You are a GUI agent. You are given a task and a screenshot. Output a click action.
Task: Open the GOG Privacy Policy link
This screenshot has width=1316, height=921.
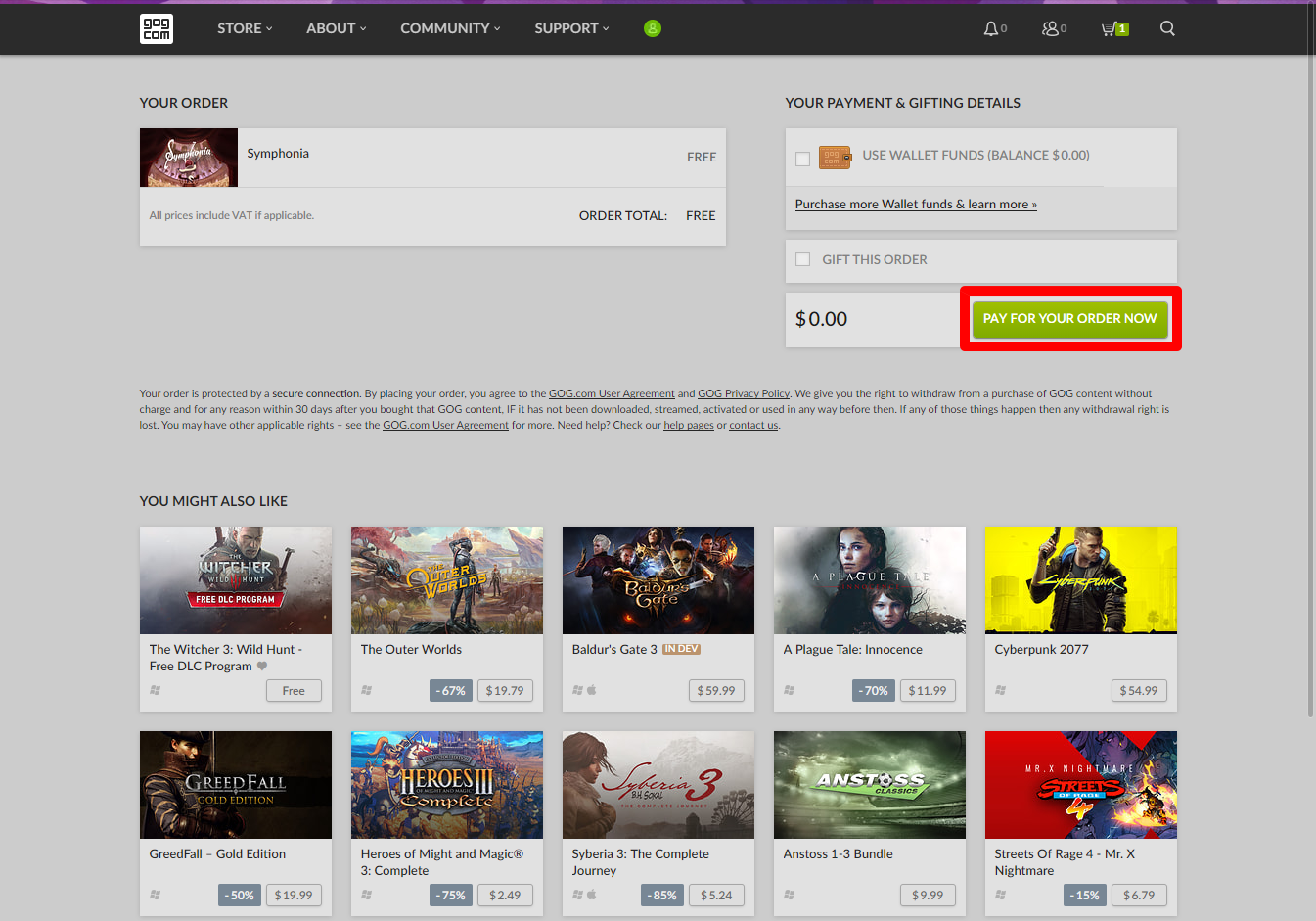pos(744,393)
